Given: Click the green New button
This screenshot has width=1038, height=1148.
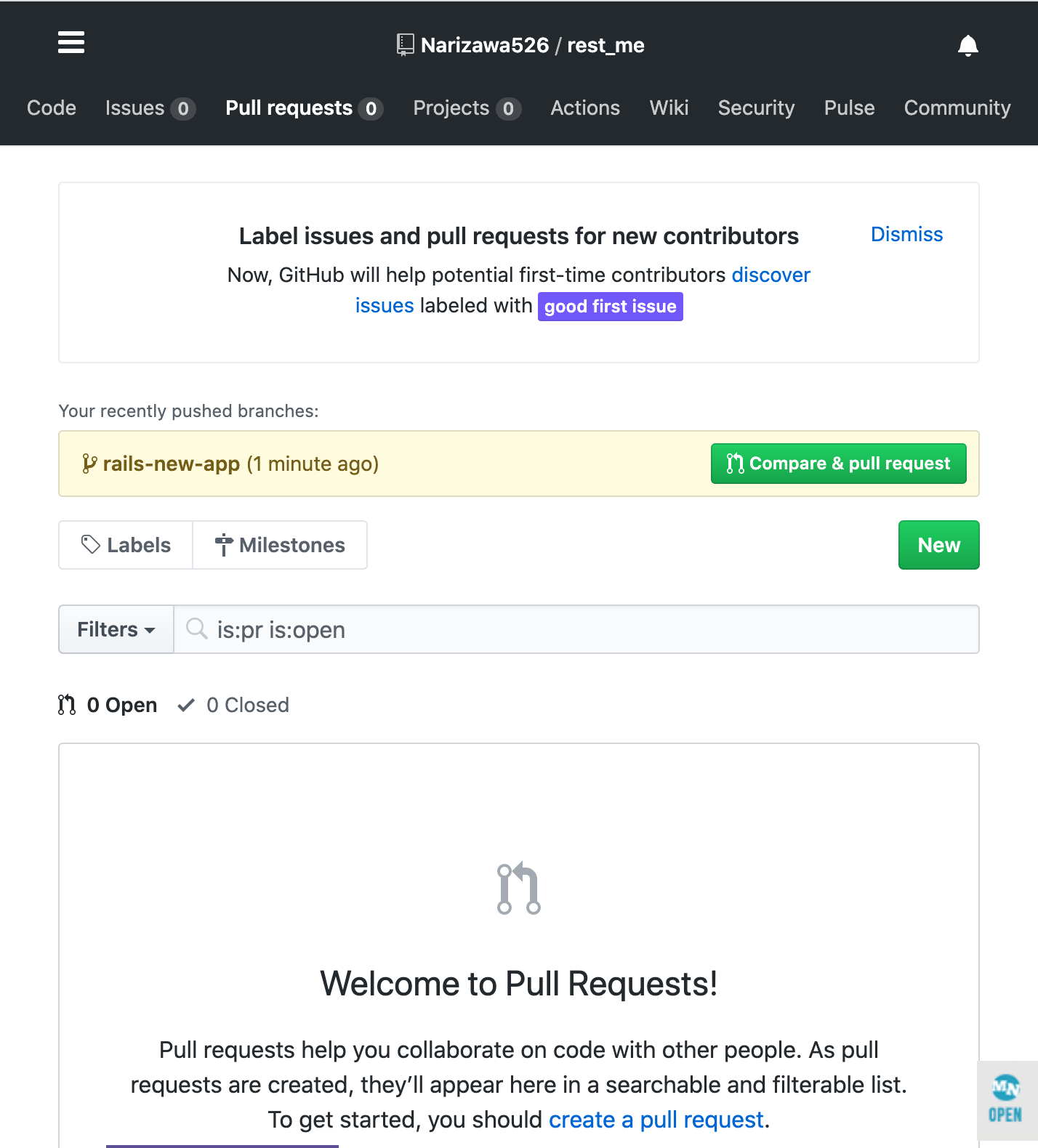Looking at the screenshot, I should pos(938,545).
